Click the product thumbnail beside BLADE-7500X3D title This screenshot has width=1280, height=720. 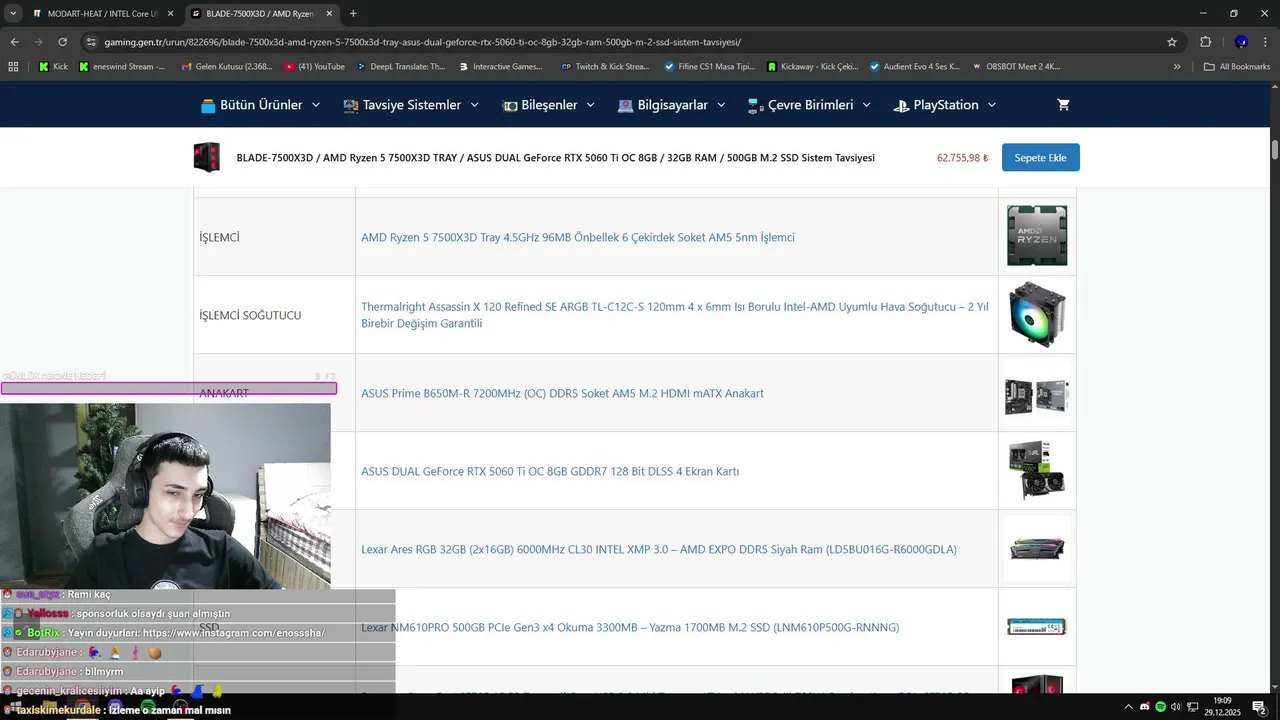point(207,158)
